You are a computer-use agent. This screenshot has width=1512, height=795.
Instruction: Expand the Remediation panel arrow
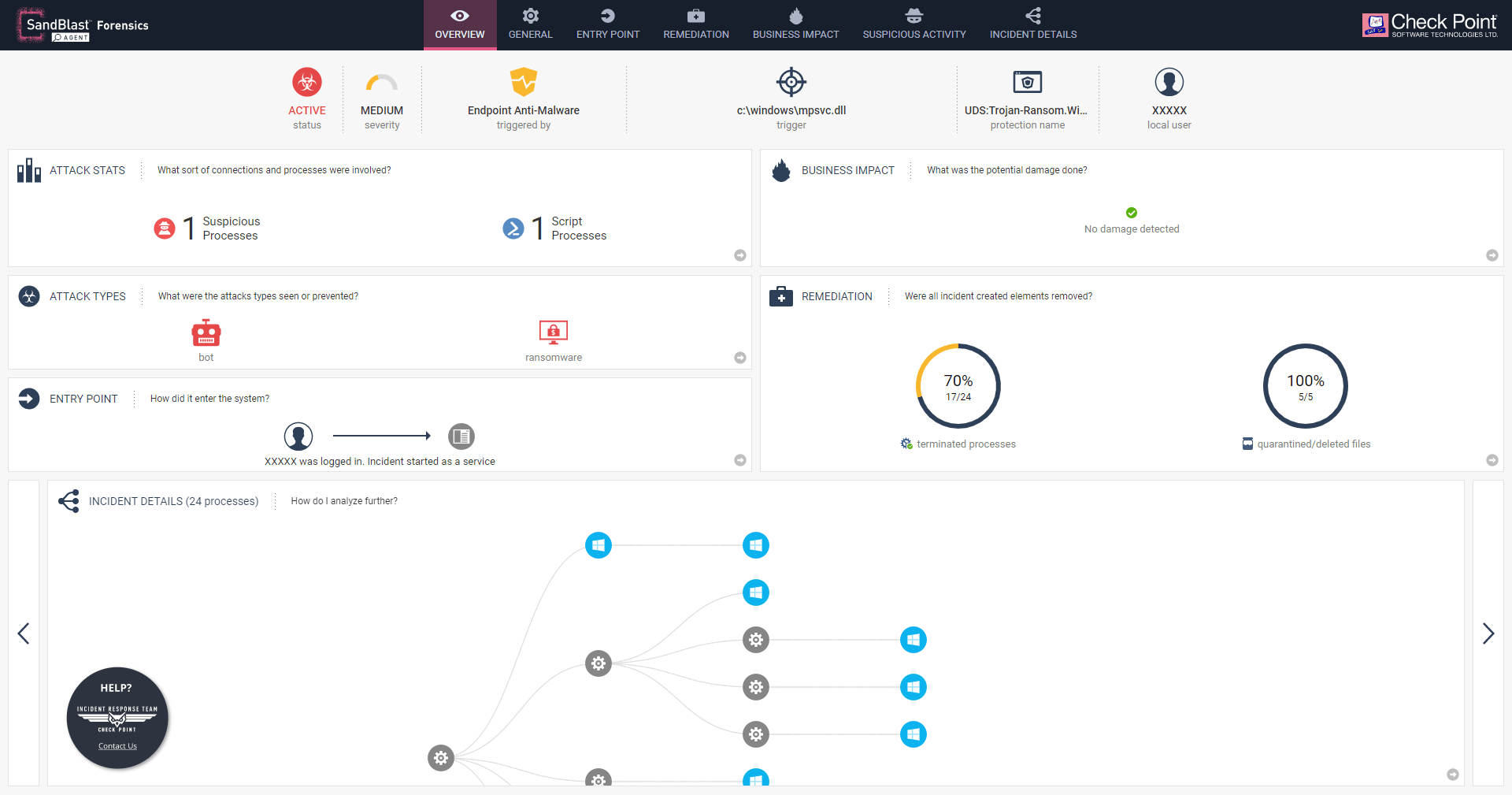pos(1492,460)
